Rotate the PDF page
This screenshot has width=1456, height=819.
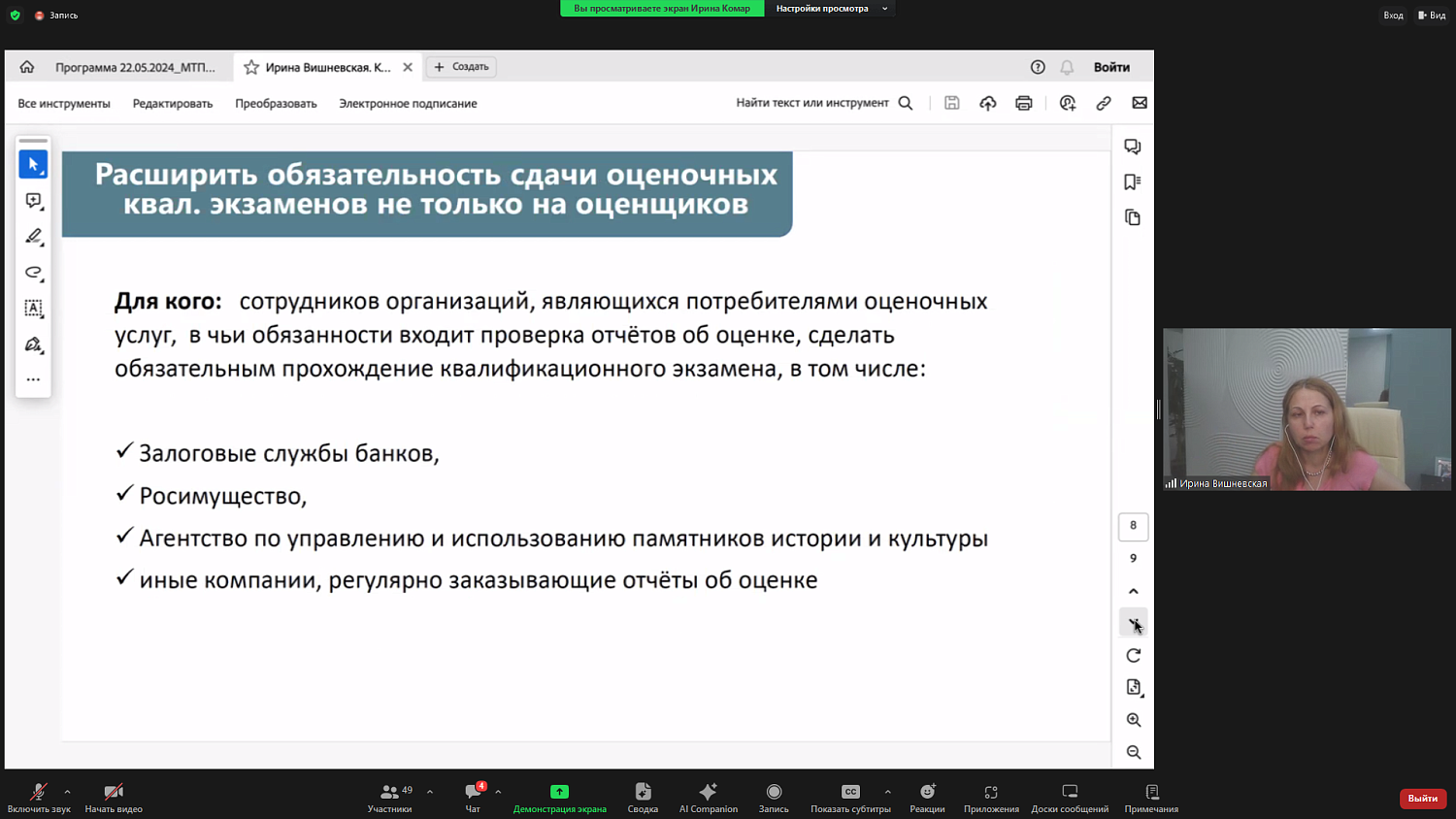point(1133,655)
